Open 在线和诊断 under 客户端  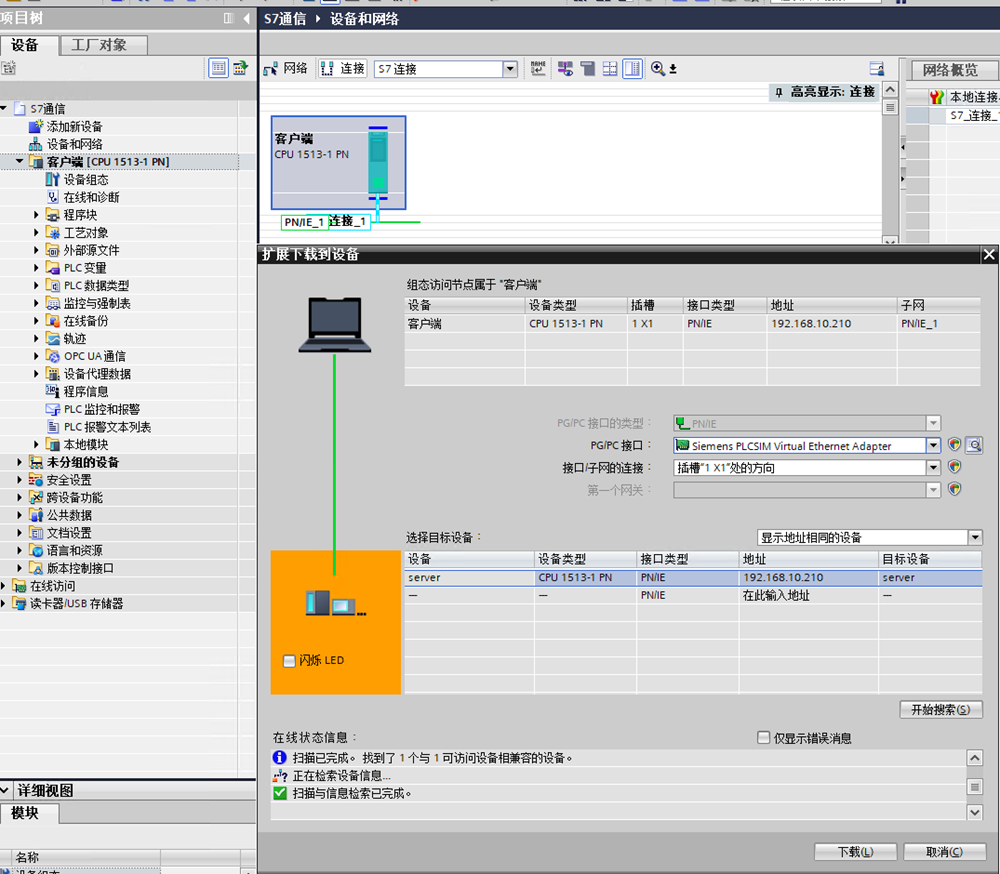90,198
